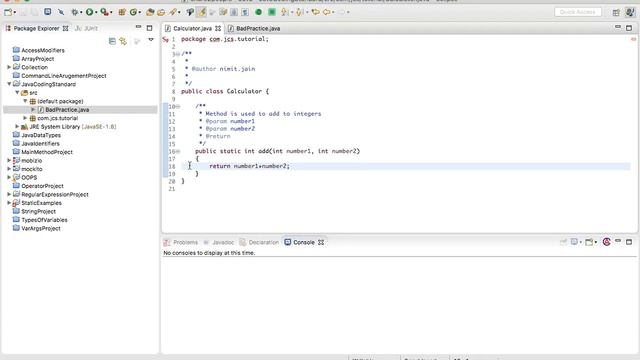The width and height of the screenshot is (640, 360).
Task: Click the red C console icon
Action: (607, 242)
